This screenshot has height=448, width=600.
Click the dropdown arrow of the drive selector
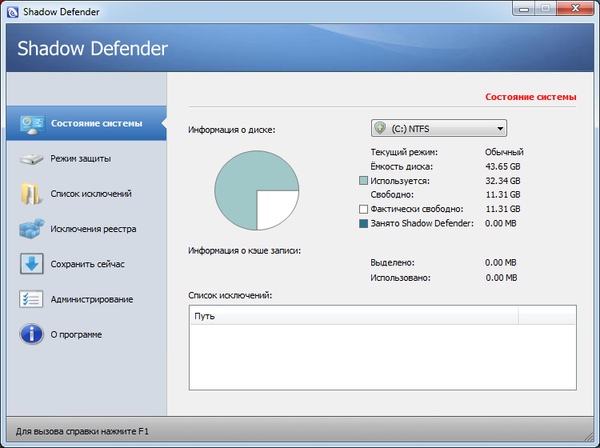498,128
